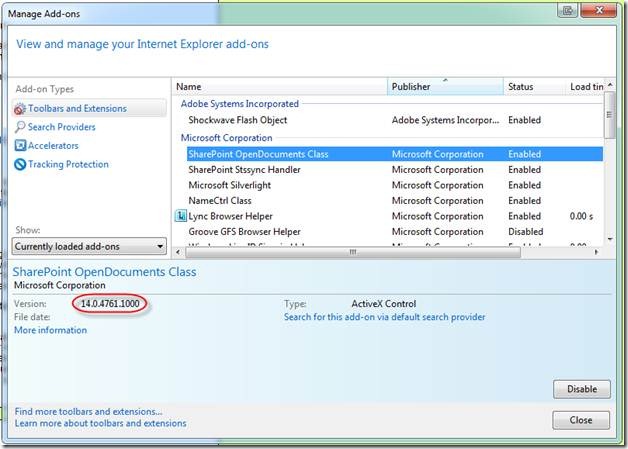Select Shockwave Flash Object row
Image resolution: width=628 pixels, height=449 pixels.
point(395,120)
